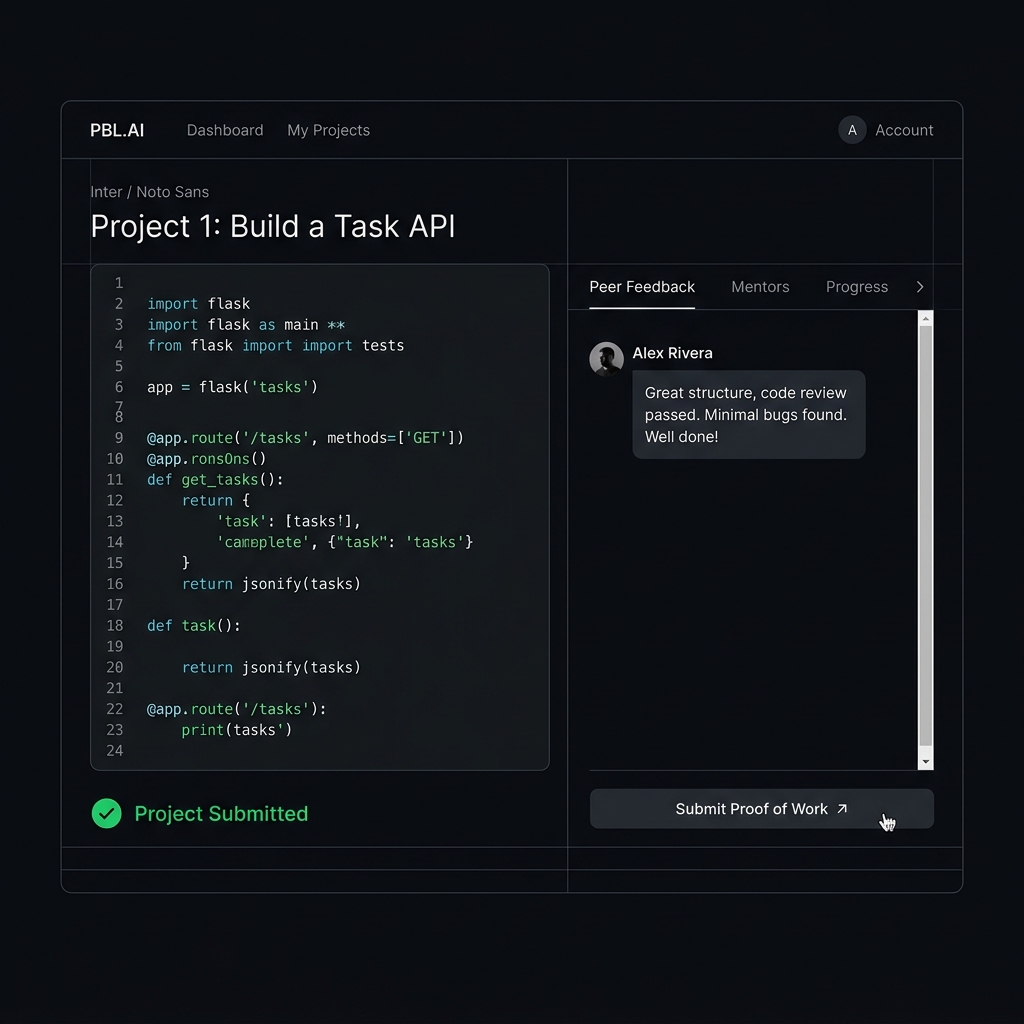Click the @app.ronsOns() line
1024x1024 pixels.
[x=206, y=458]
